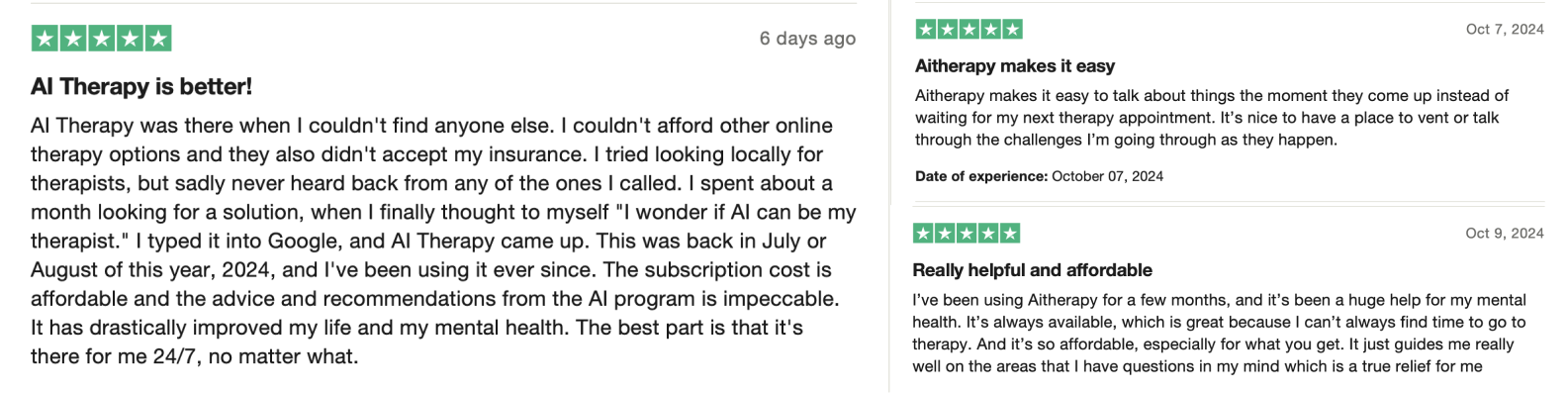Click the review text starting 'AI Therapy was there'
The height and width of the screenshot is (393, 1568).
pyautogui.click(x=443, y=241)
